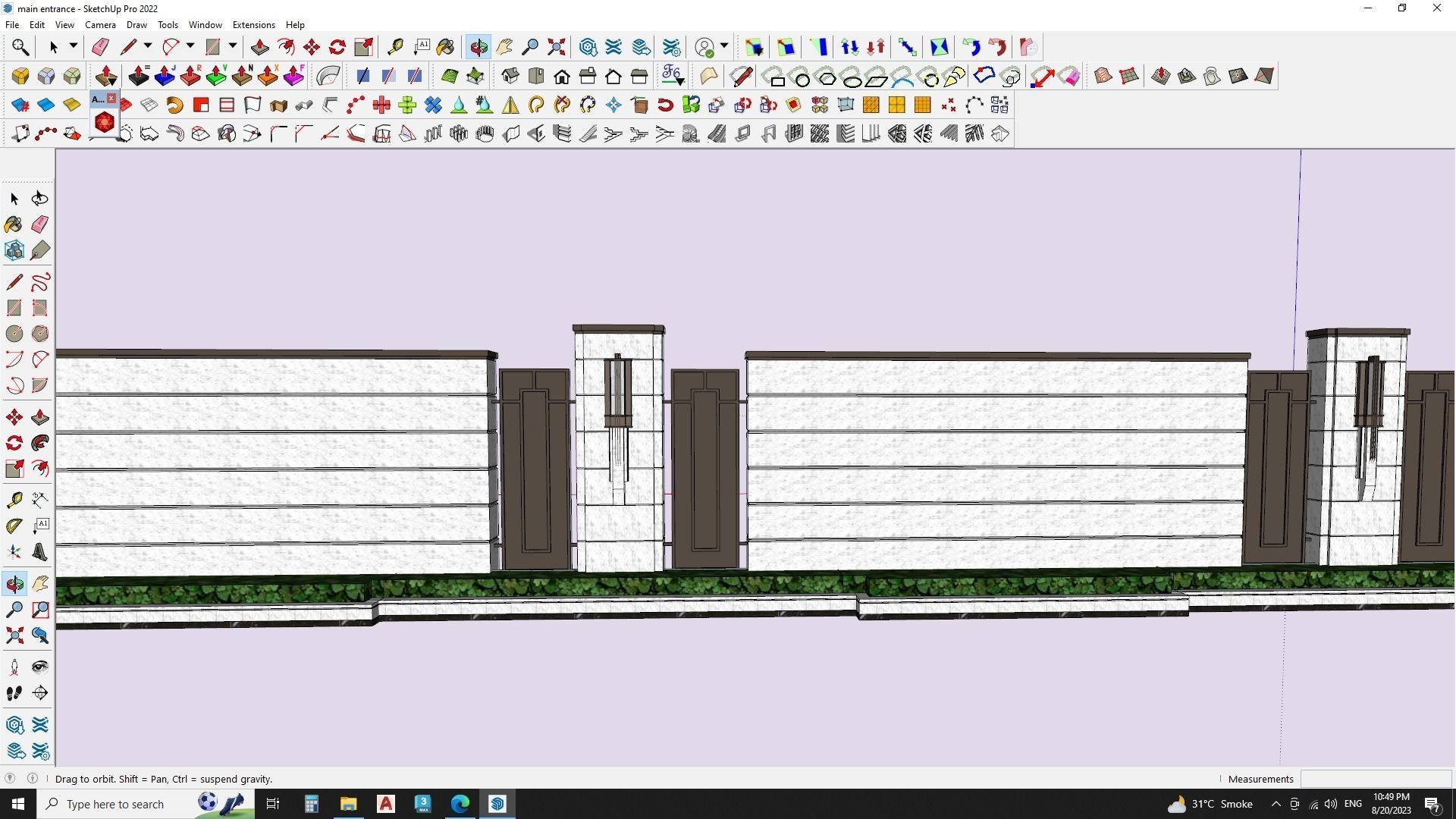
Task: Activate the Push/Pull tool
Action: coord(259,47)
